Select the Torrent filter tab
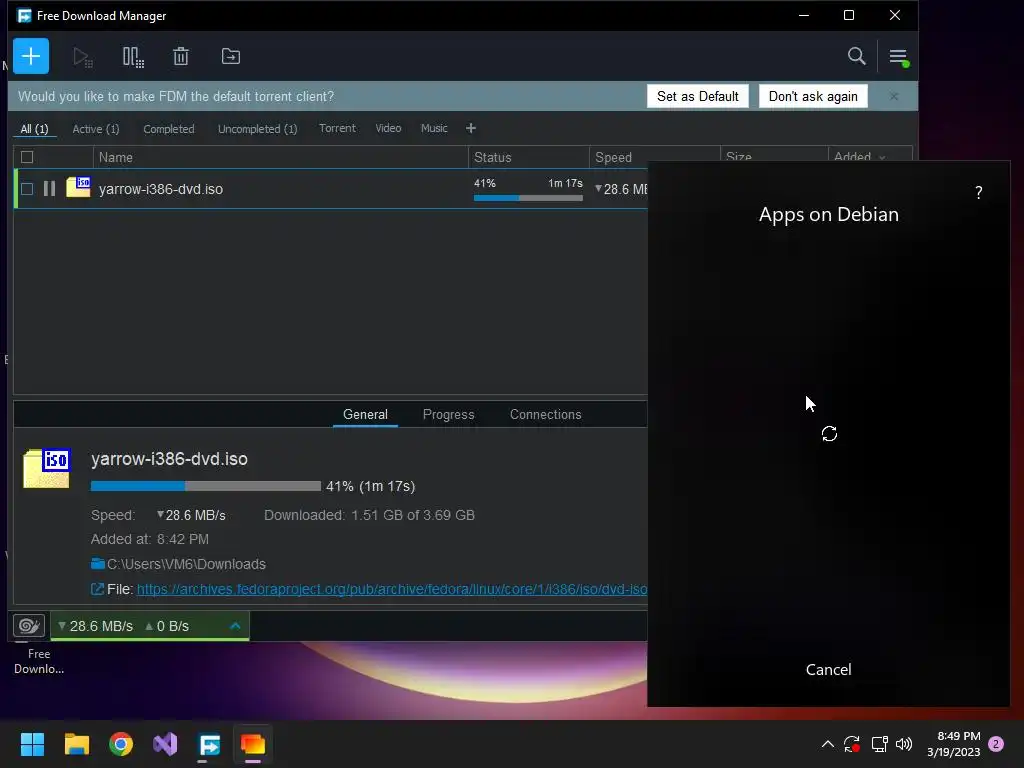Image resolution: width=1024 pixels, height=768 pixels. coord(337,128)
